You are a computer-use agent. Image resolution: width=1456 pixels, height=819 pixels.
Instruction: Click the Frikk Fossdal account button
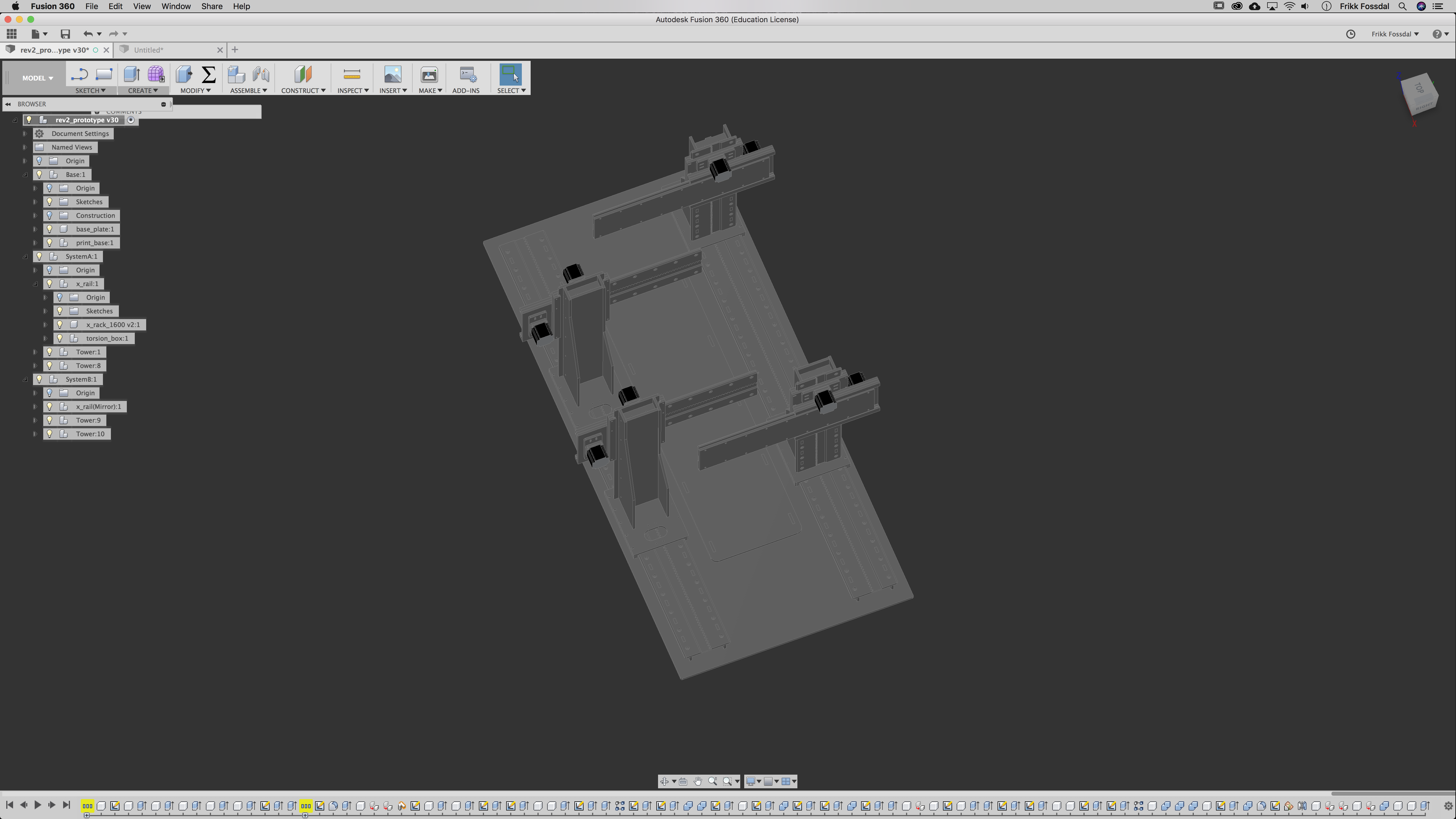click(1394, 34)
